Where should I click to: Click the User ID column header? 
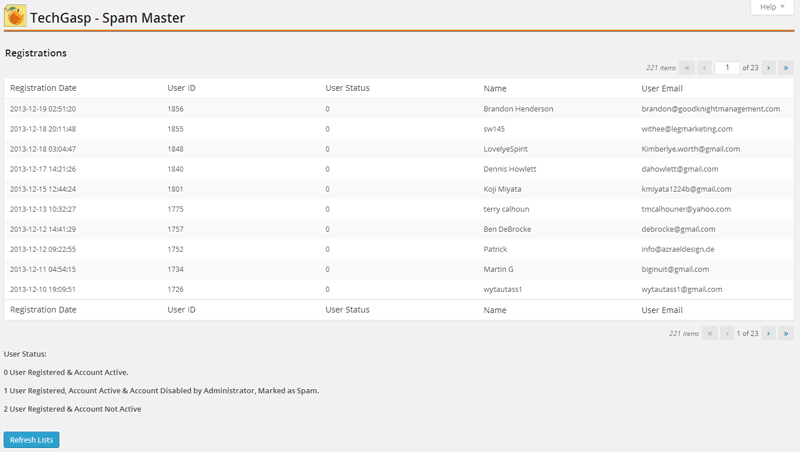click(181, 88)
